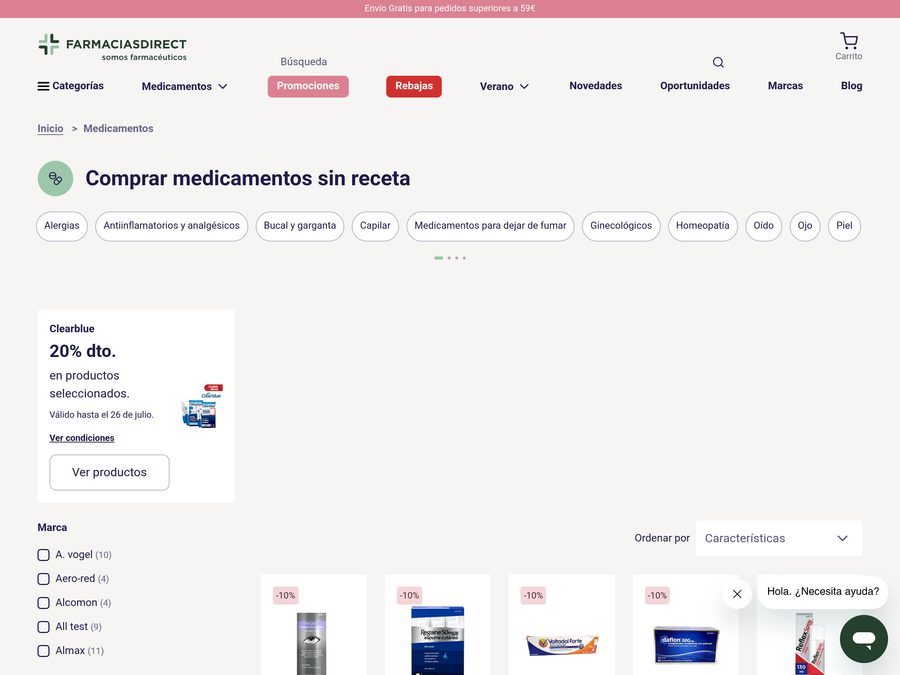Click the green pills category icon
Image resolution: width=900 pixels, height=675 pixels.
[x=56, y=179]
